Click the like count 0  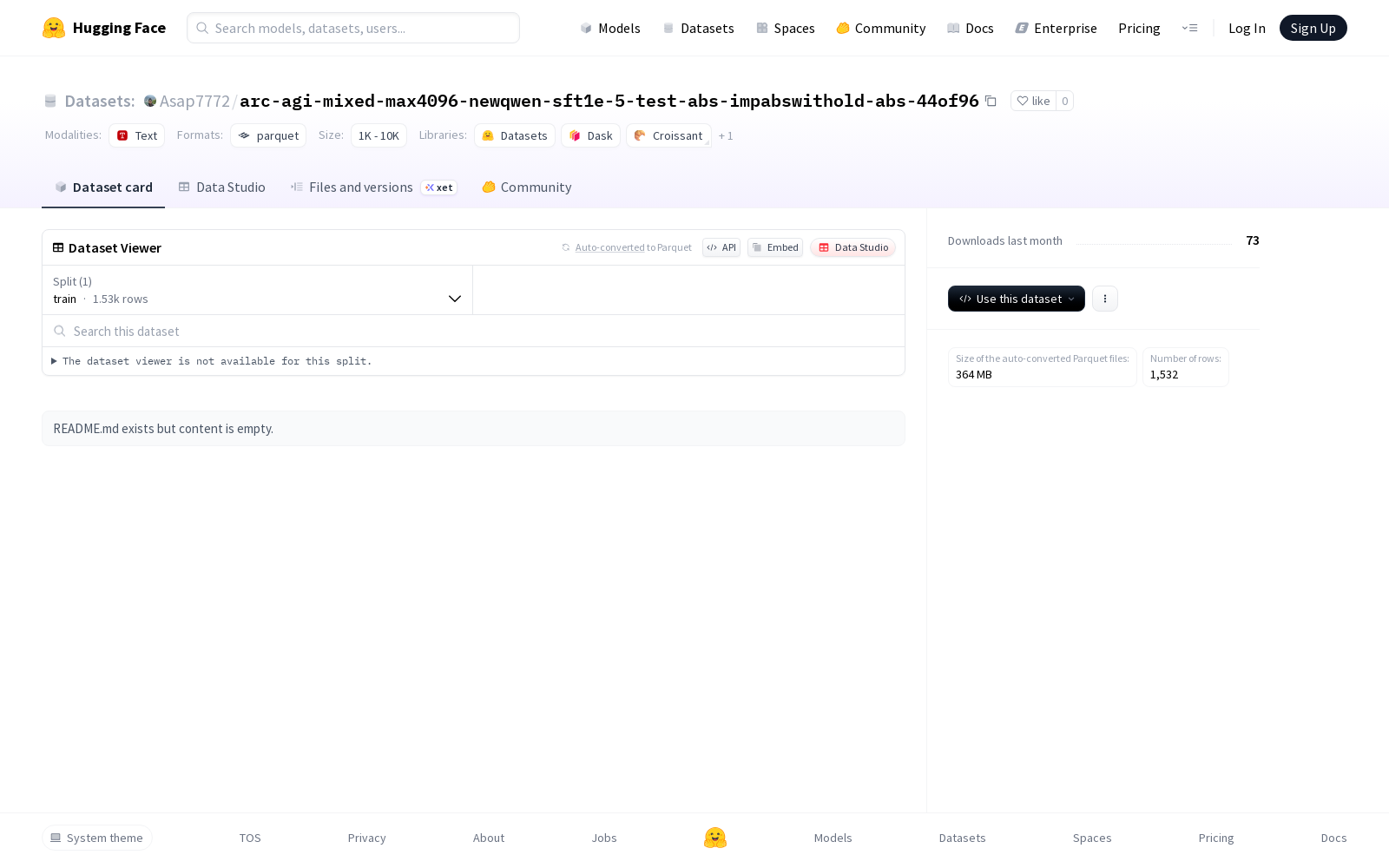coord(1065,101)
